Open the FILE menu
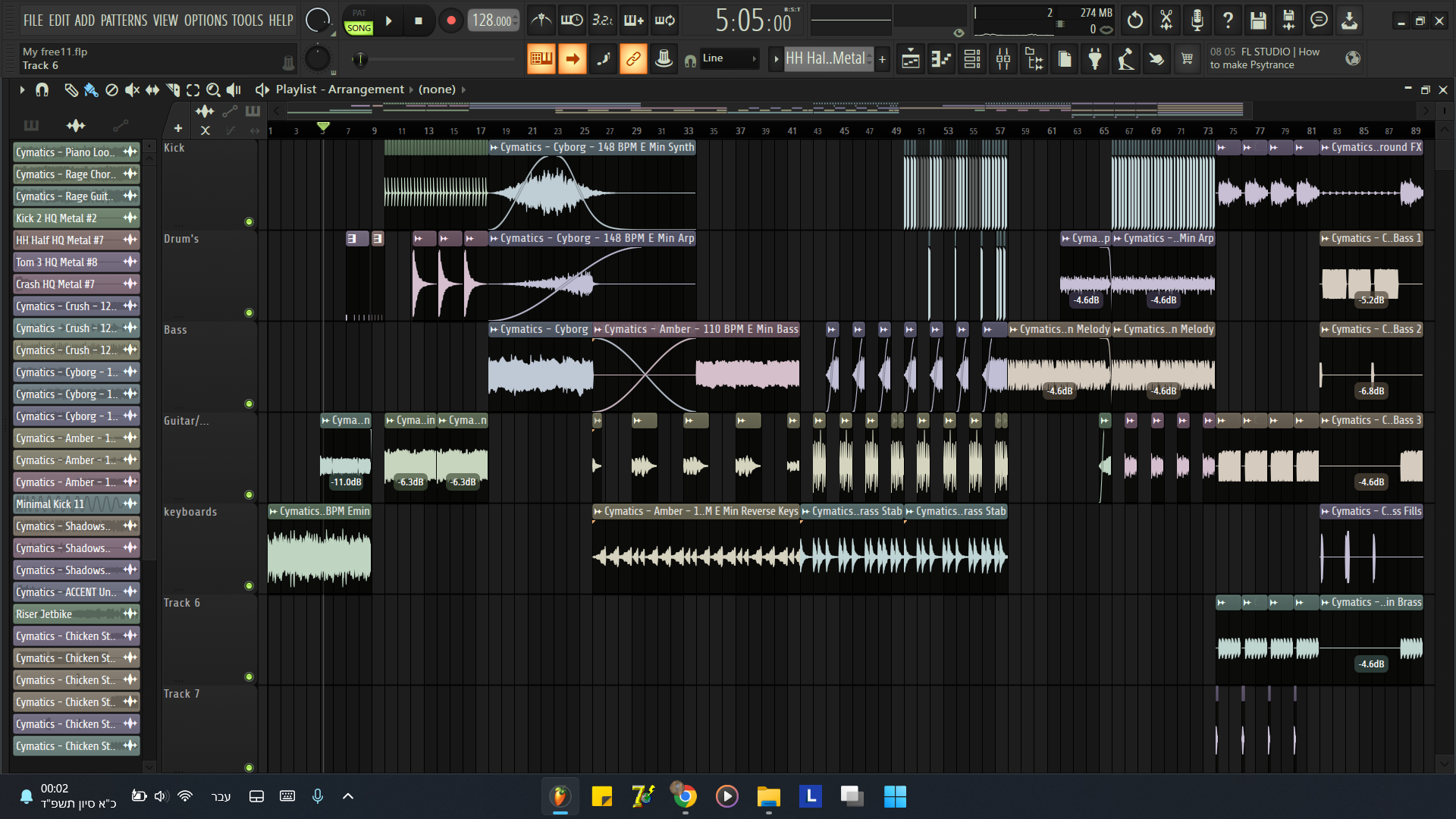 pyautogui.click(x=33, y=20)
